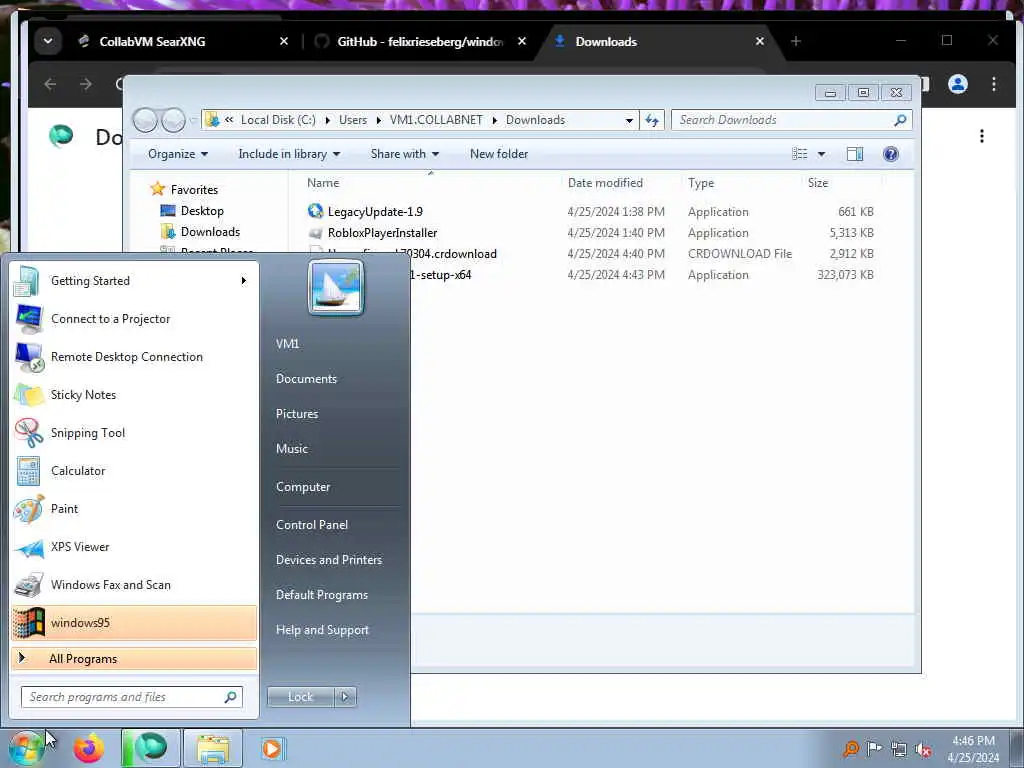Open shutdown options arrow beside Lock
Screen dimensions: 1024x768
coord(345,697)
